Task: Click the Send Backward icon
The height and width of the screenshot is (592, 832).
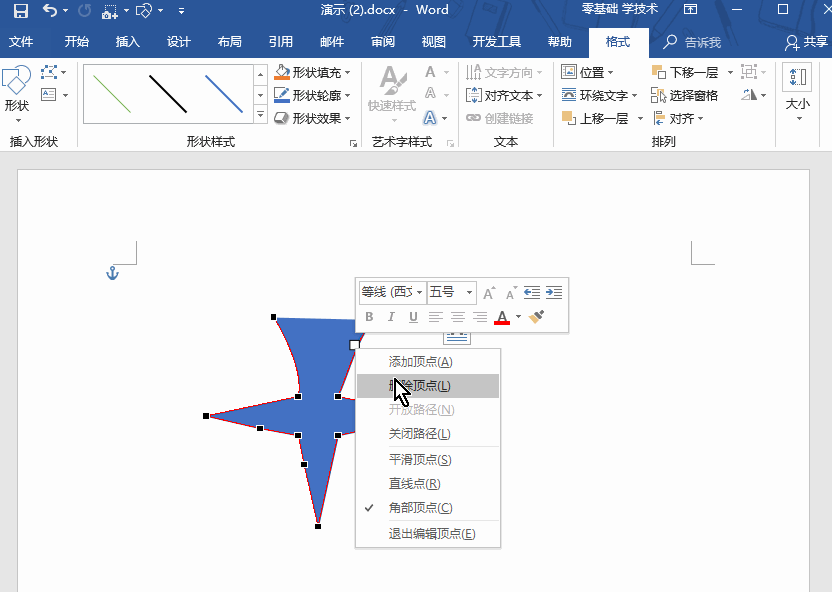Action: [x=658, y=72]
